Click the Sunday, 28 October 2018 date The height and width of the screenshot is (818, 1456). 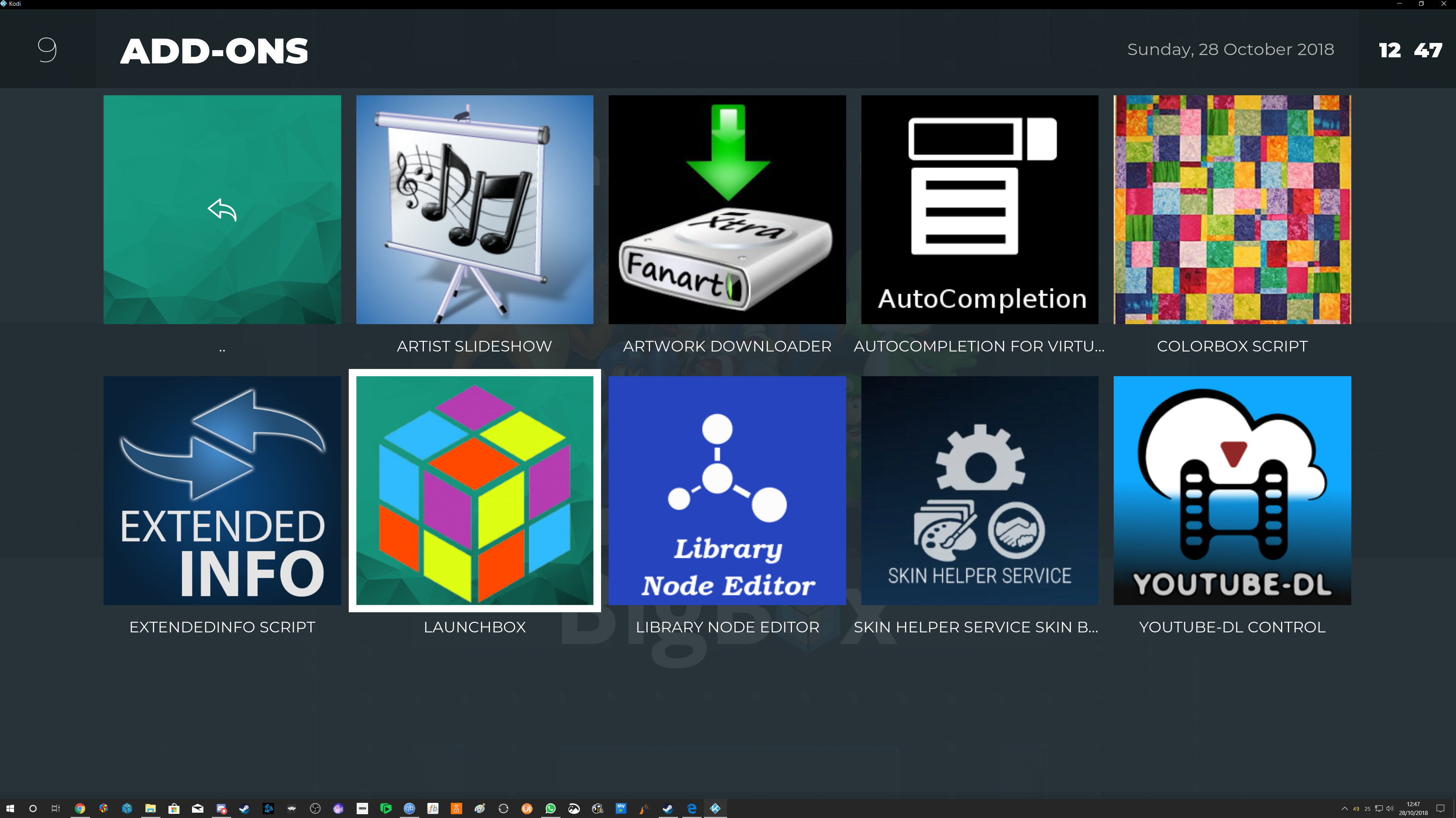[x=1231, y=50]
